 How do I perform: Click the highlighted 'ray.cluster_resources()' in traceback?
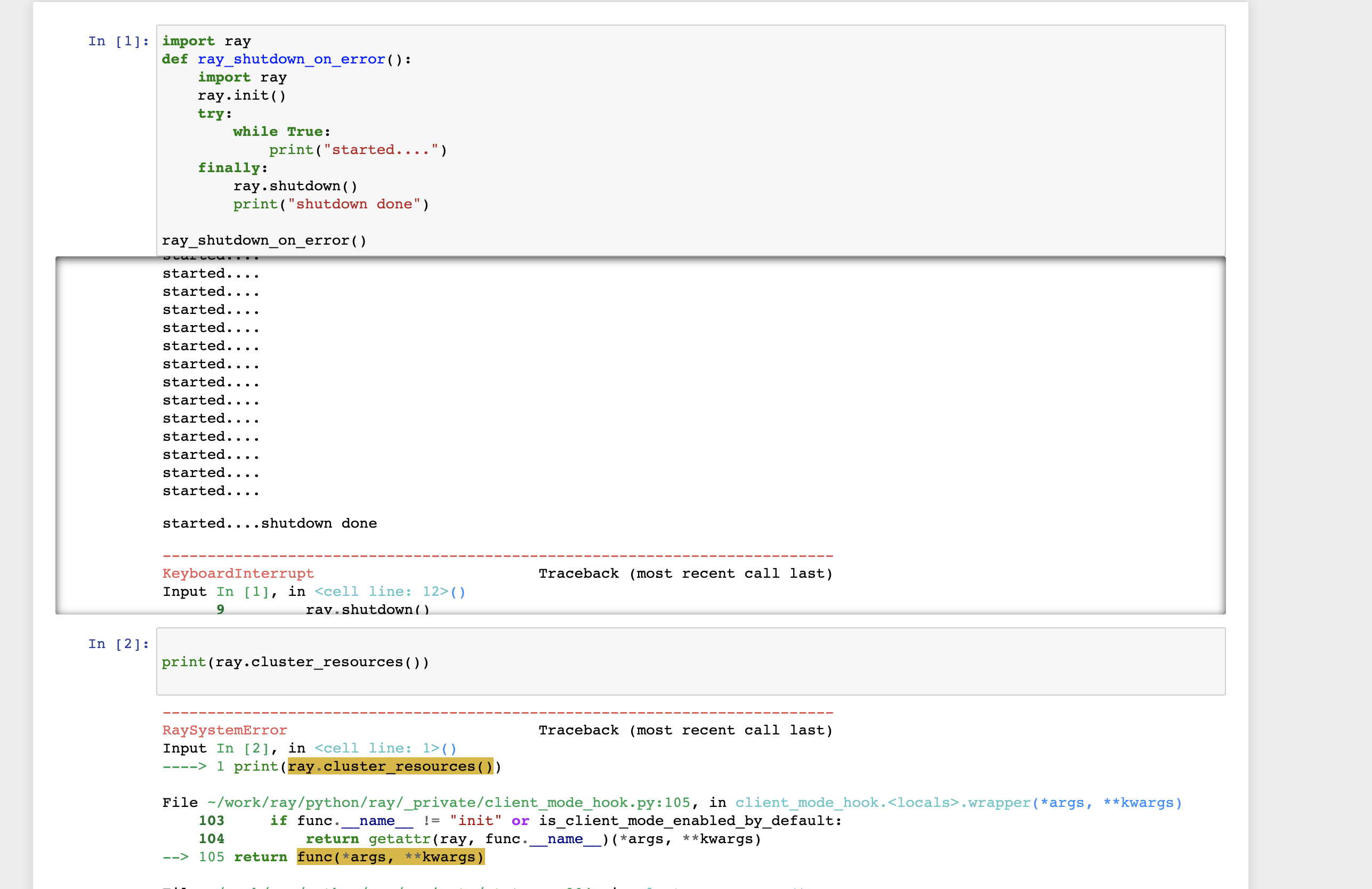tap(390, 767)
